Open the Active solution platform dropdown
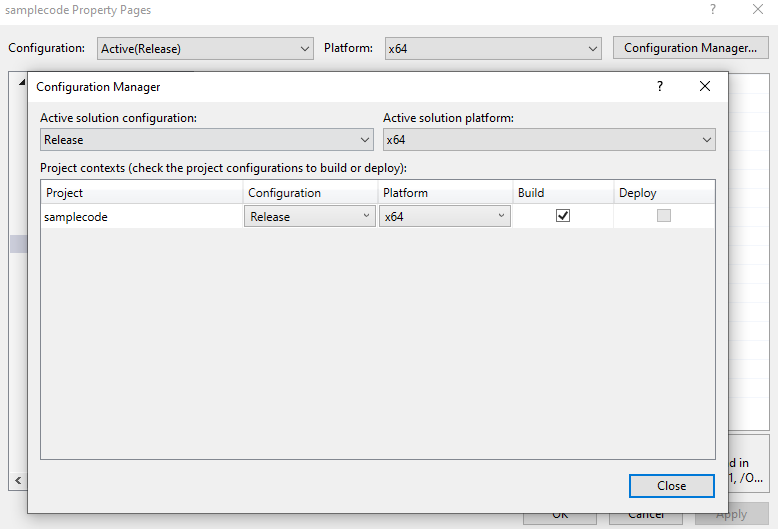This screenshot has width=778, height=529. [549, 140]
